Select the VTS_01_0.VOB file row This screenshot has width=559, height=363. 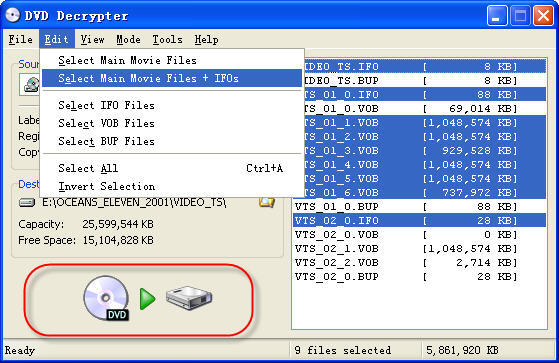point(425,108)
